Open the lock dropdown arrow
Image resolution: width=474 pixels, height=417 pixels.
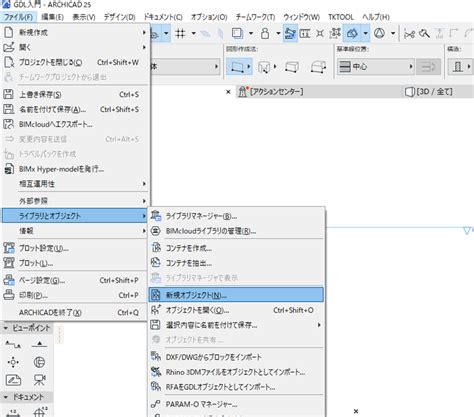tap(278, 33)
